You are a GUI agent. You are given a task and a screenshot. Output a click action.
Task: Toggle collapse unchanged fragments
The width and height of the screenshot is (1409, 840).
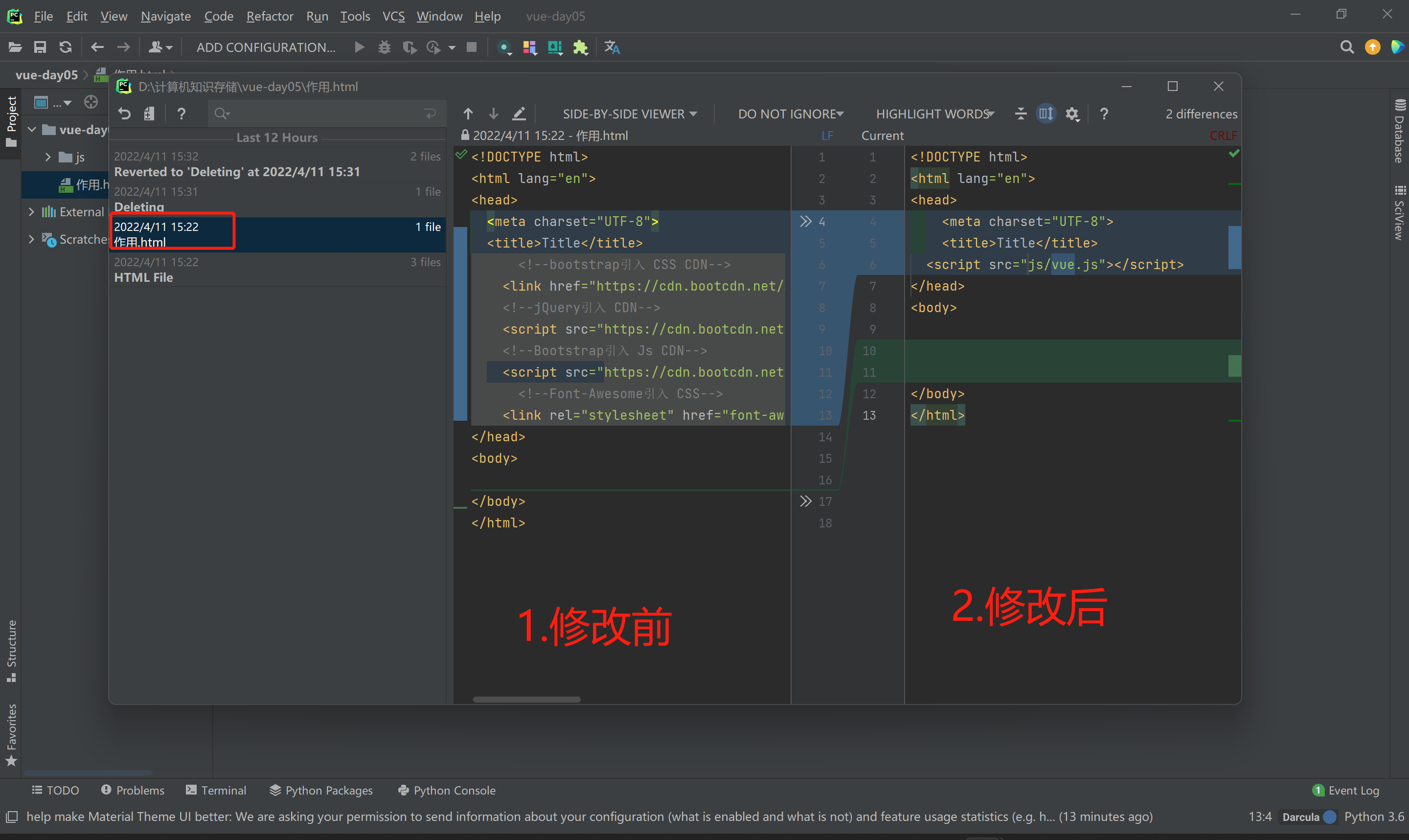(1020, 114)
